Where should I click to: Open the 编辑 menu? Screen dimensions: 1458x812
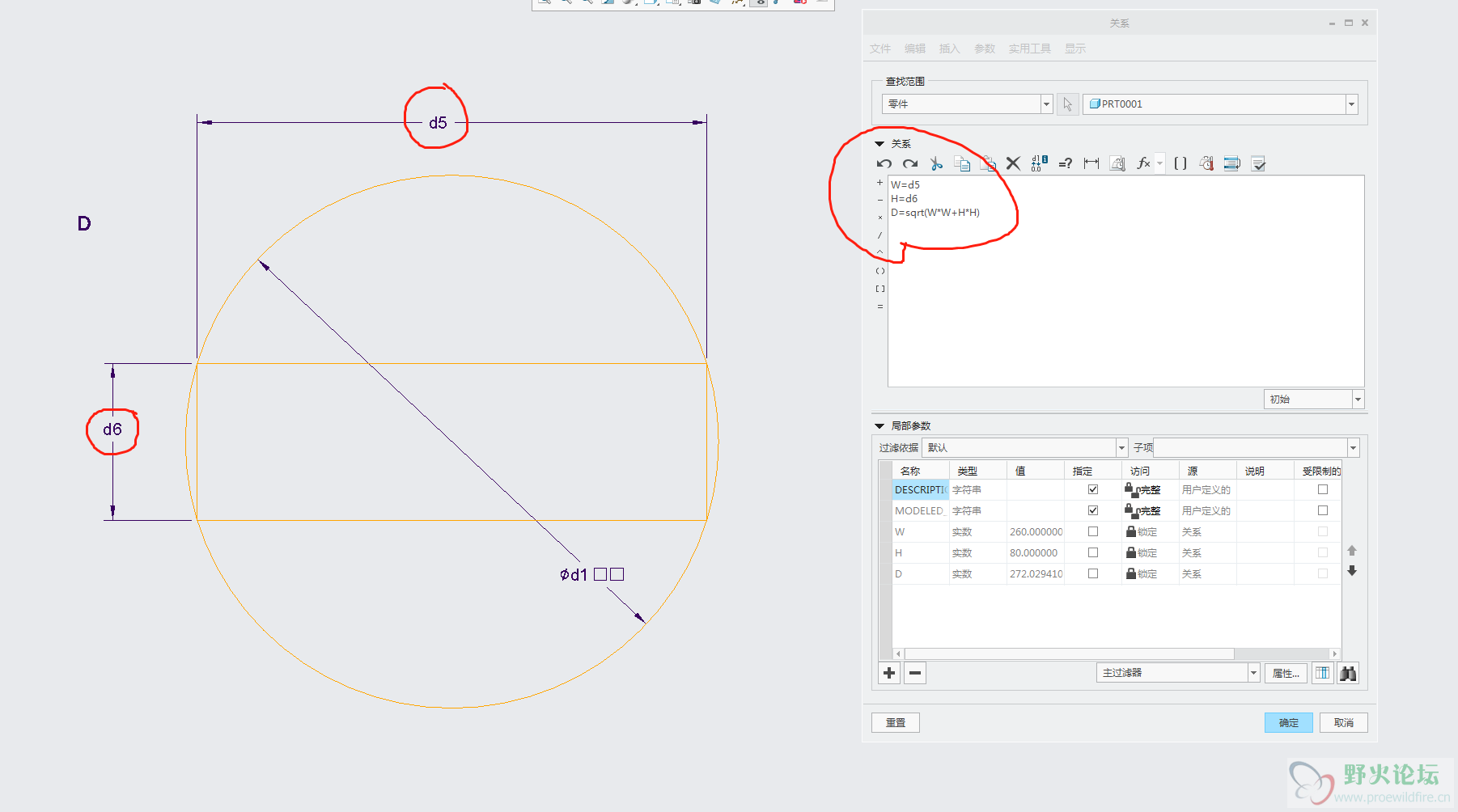[x=915, y=49]
